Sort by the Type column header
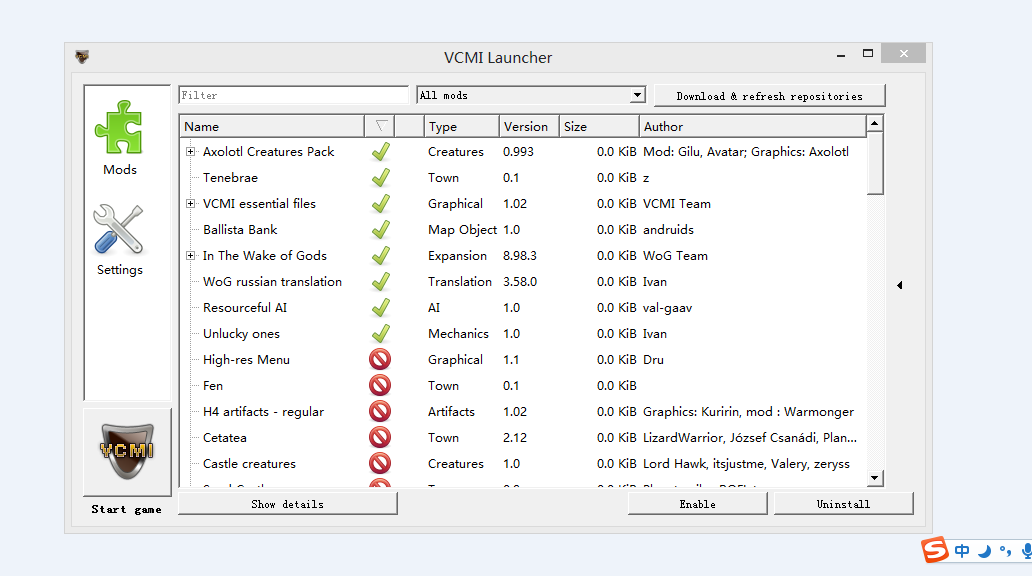This screenshot has height=576, width=1032. coord(461,126)
